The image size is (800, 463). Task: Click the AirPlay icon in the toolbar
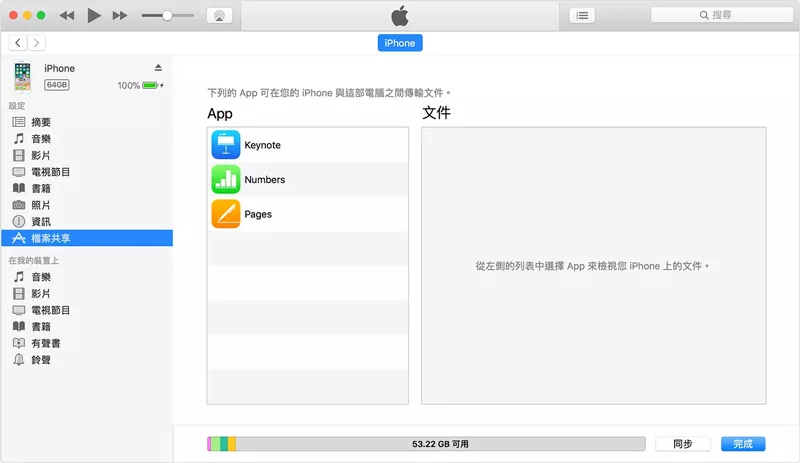(x=219, y=16)
